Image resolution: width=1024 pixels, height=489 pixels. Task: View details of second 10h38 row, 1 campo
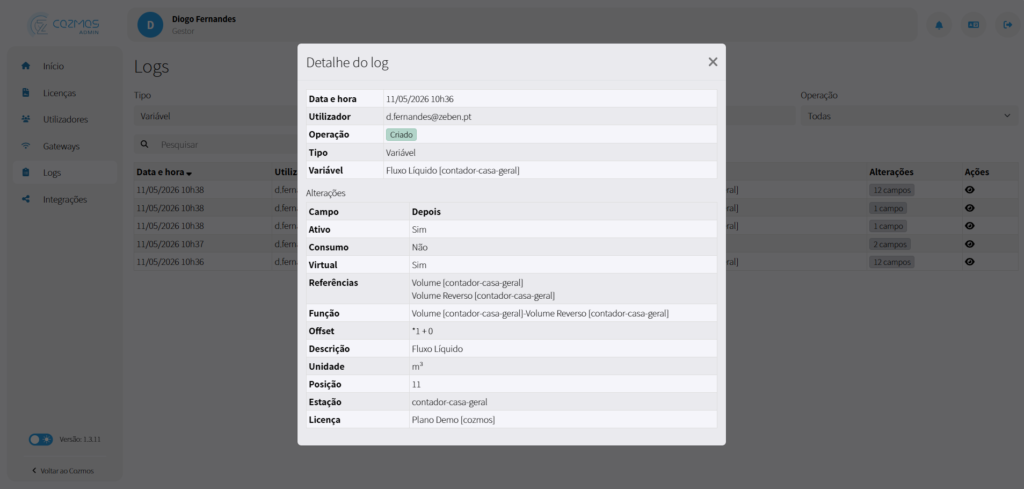tap(970, 208)
